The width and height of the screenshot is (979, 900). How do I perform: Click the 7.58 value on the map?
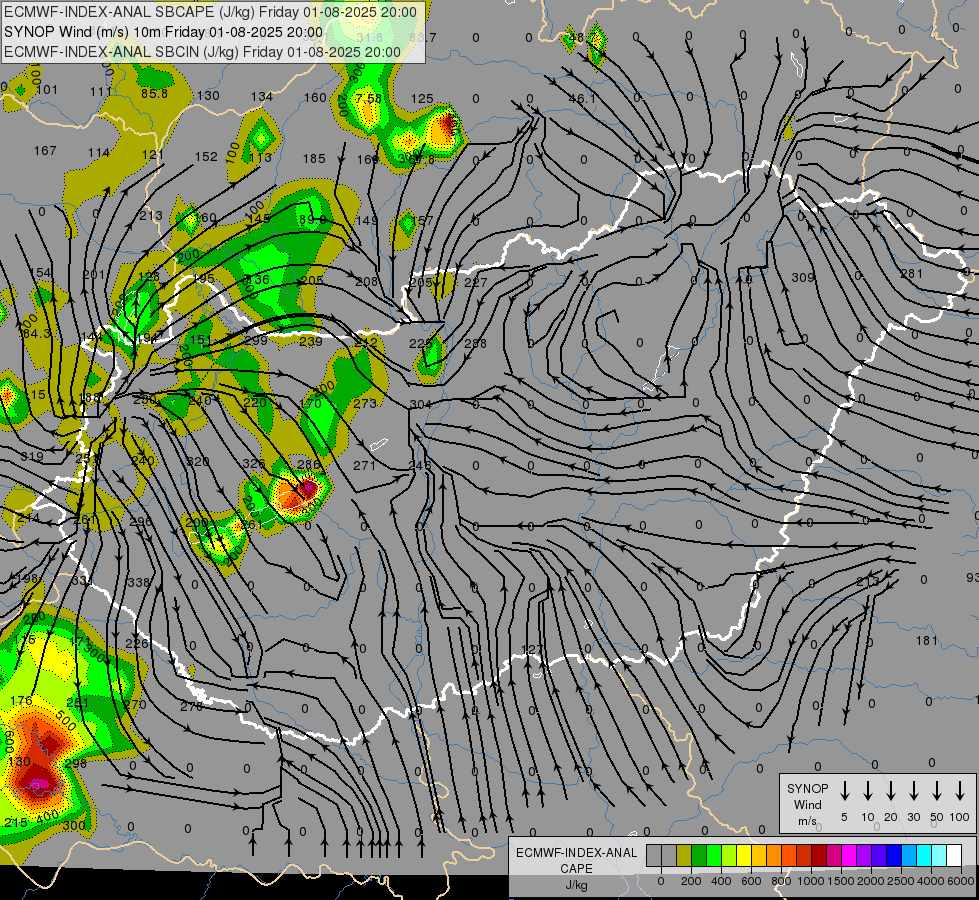[368, 99]
